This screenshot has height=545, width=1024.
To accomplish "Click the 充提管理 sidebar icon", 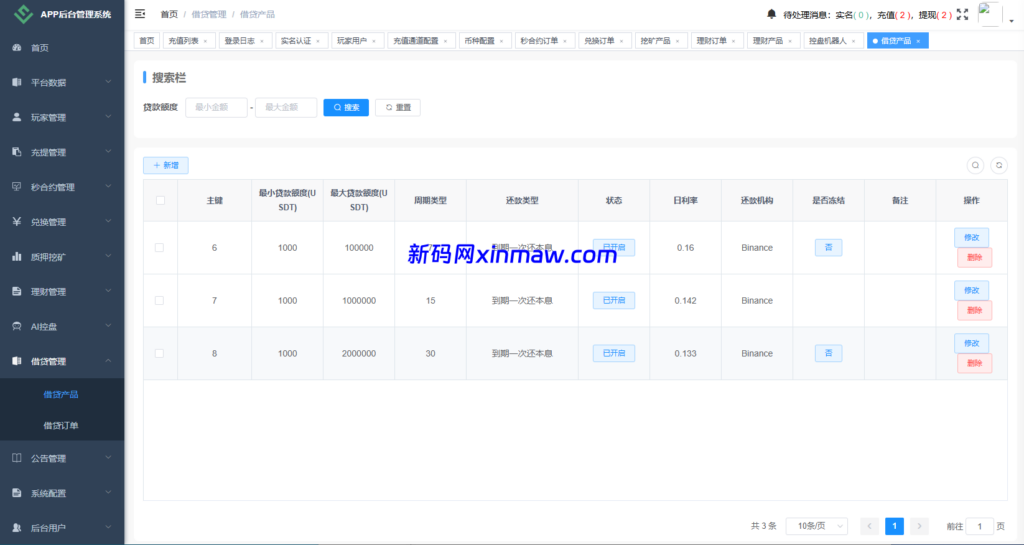I will pyautogui.click(x=17, y=152).
